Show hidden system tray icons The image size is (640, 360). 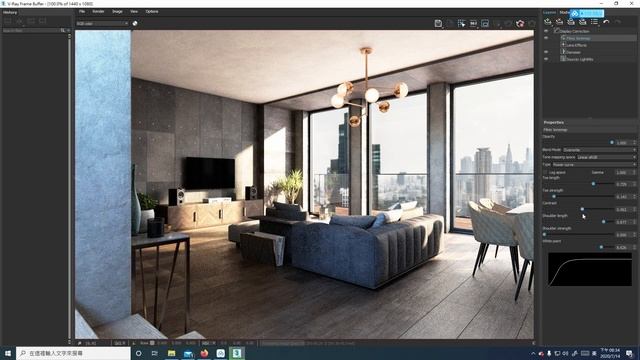point(533,353)
